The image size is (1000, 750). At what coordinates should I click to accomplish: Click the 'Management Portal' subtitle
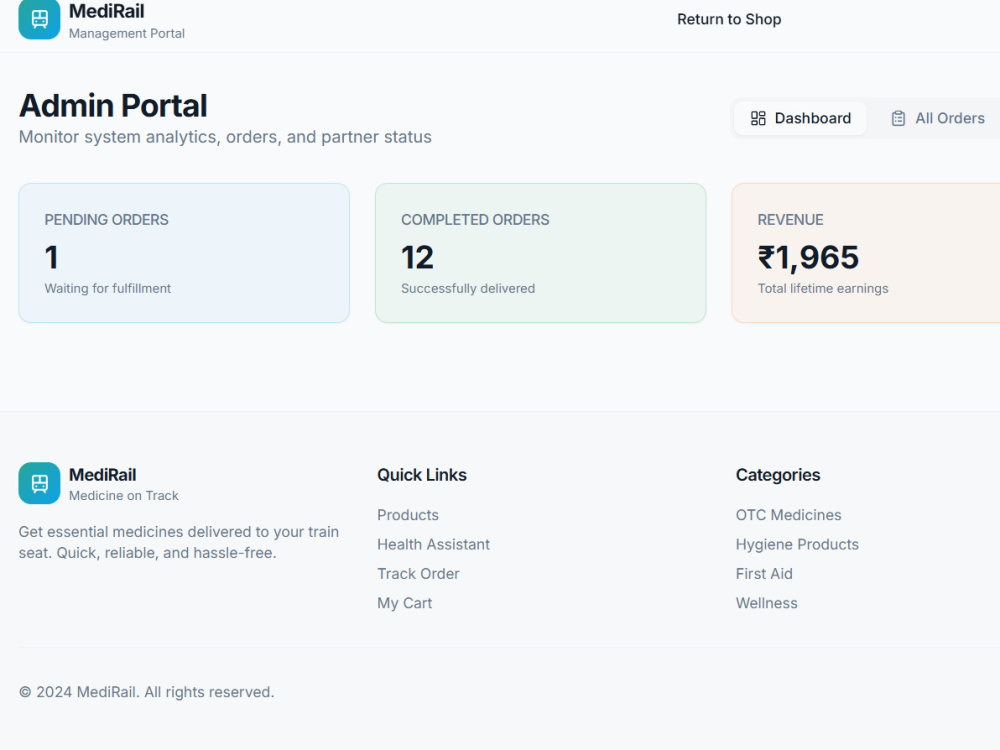(127, 33)
